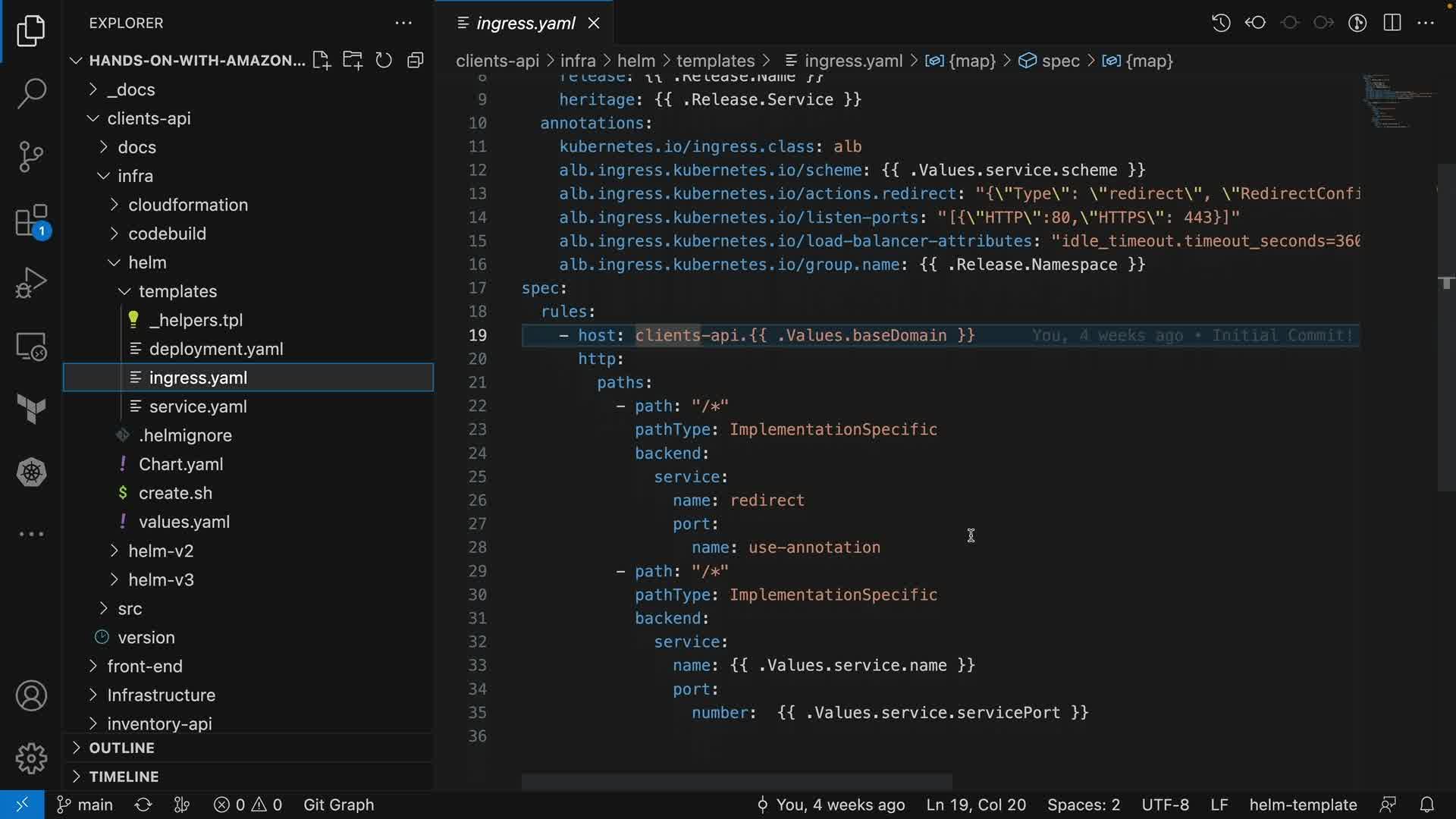Click New File icon in Explorer header
Screen dimensions: 1456x819
[x=322, y=61]
